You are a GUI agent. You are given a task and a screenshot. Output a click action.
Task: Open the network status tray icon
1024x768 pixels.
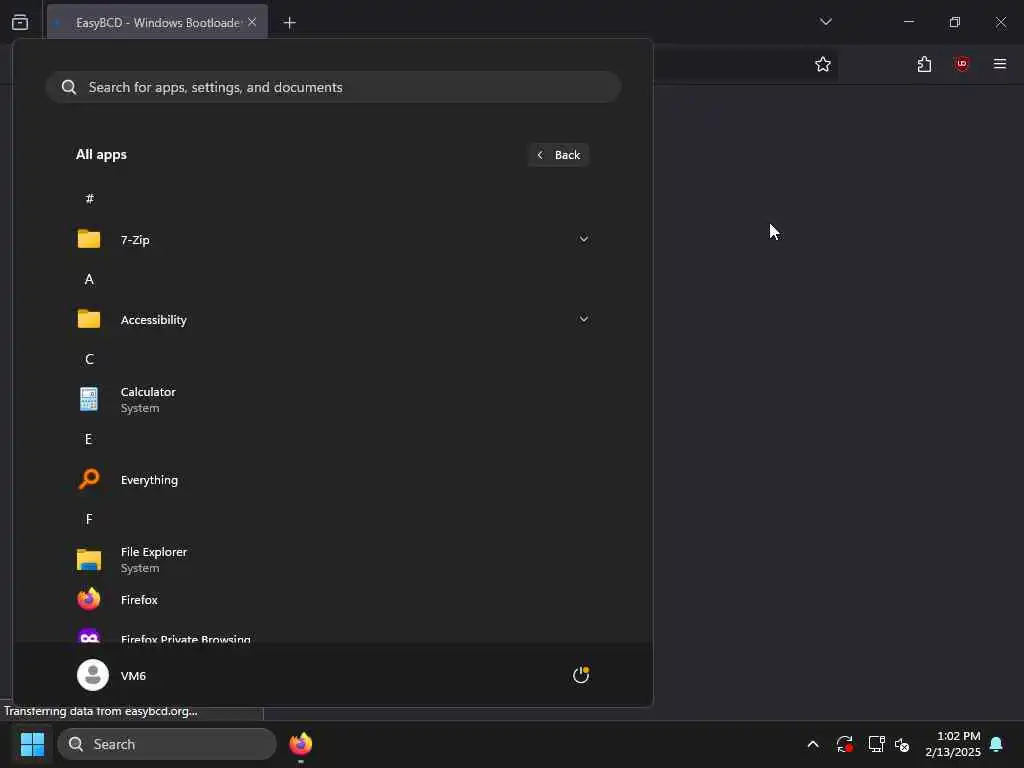click(x=876, y=744)
